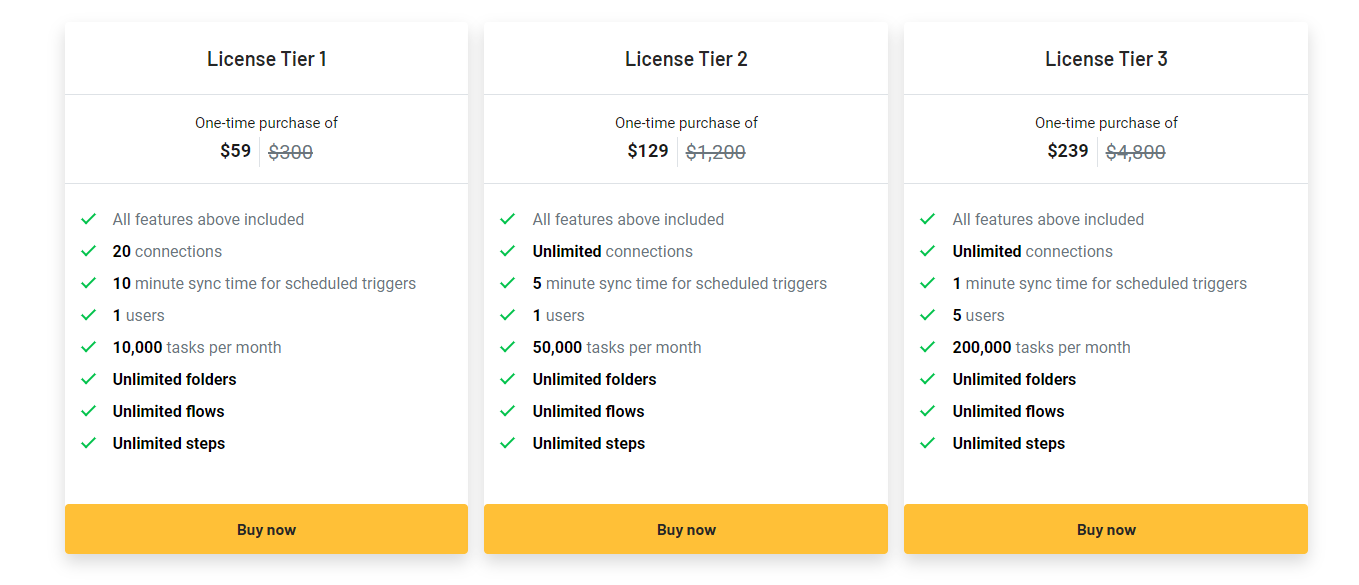1359x585 pixels.
Task: Click checkmark next to 200,000 tasks per month
Action: click(x=928, y=347)
